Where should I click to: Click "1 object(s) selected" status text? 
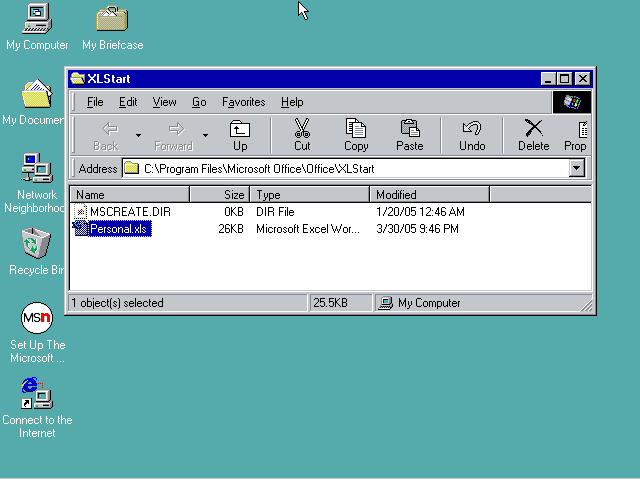pos(118,303)
